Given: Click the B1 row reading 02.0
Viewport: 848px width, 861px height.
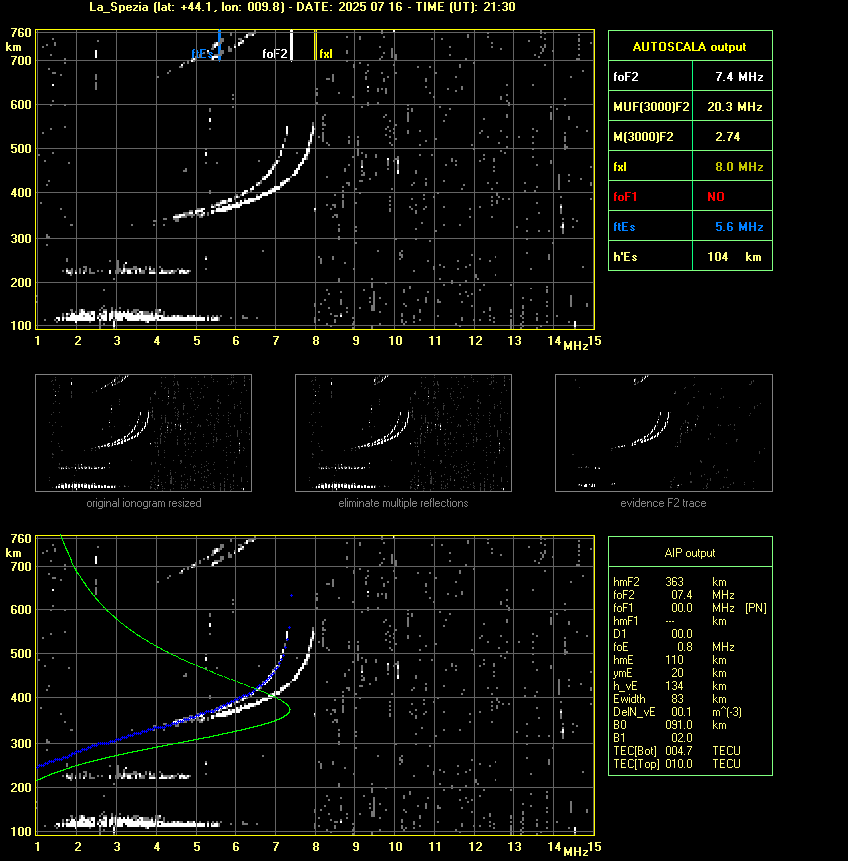Looking at the screenshot, I should 653,738.
